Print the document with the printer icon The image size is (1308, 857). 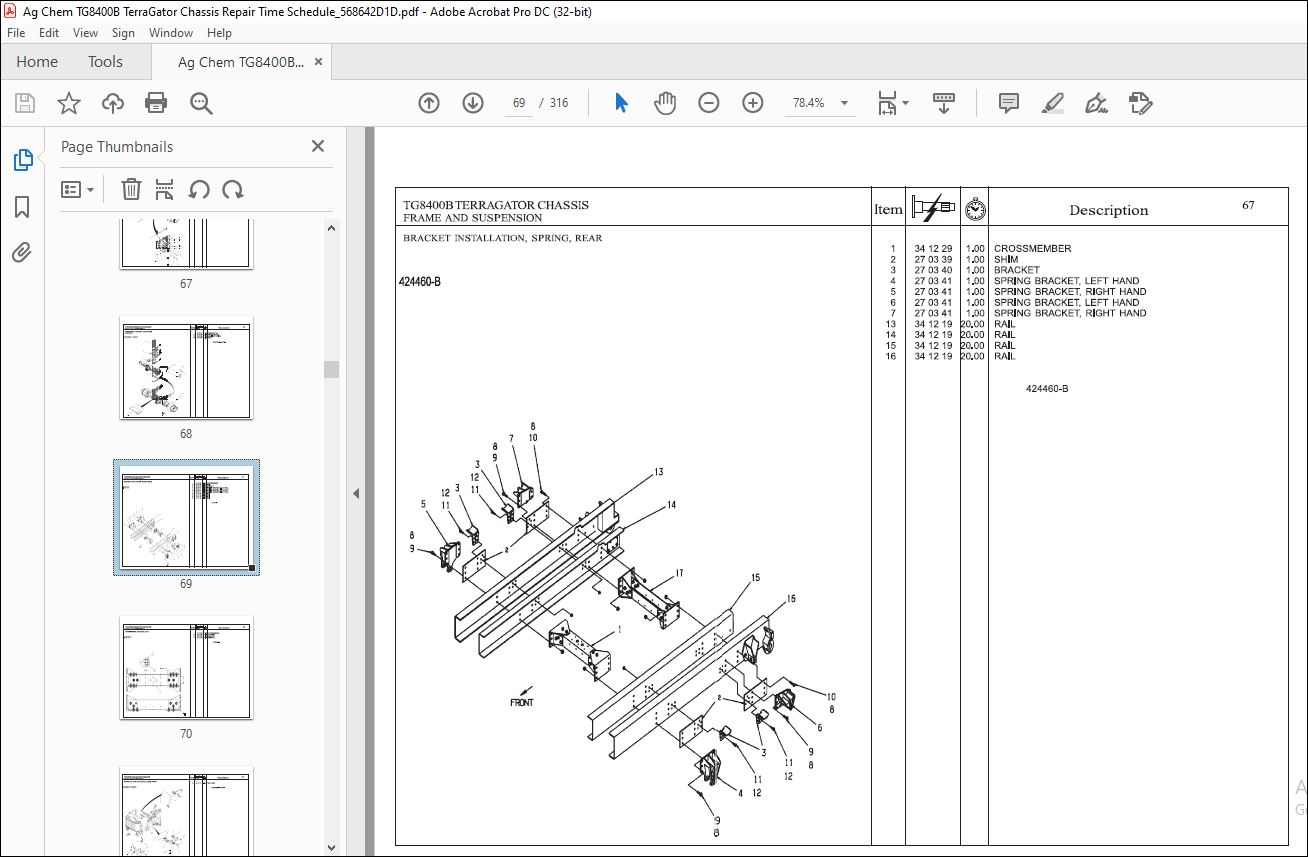(x=156, y=103)
